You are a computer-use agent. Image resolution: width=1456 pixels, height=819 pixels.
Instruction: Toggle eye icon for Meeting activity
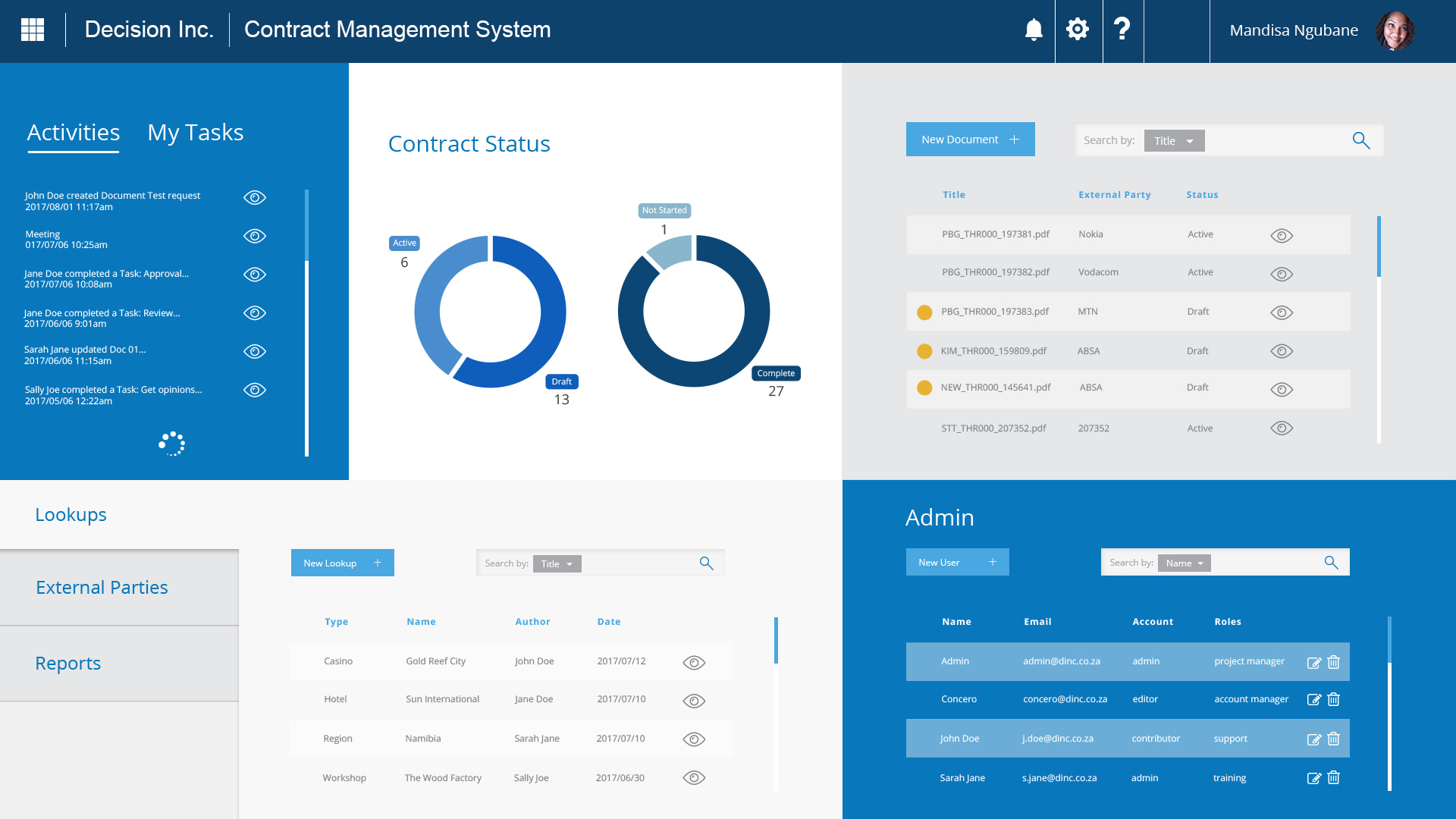255,237
